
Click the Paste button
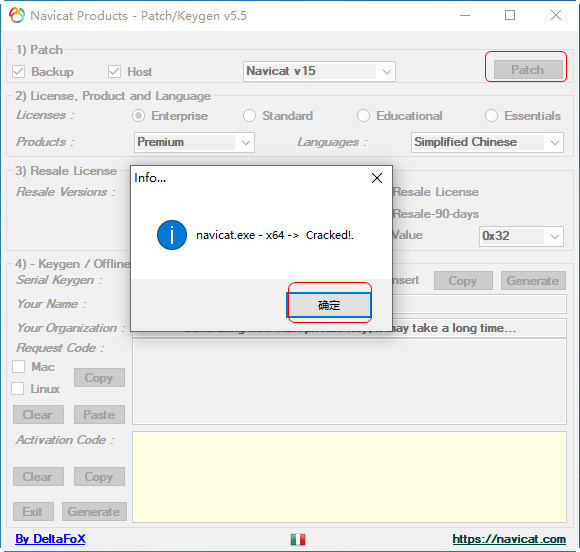coord(99,414)
